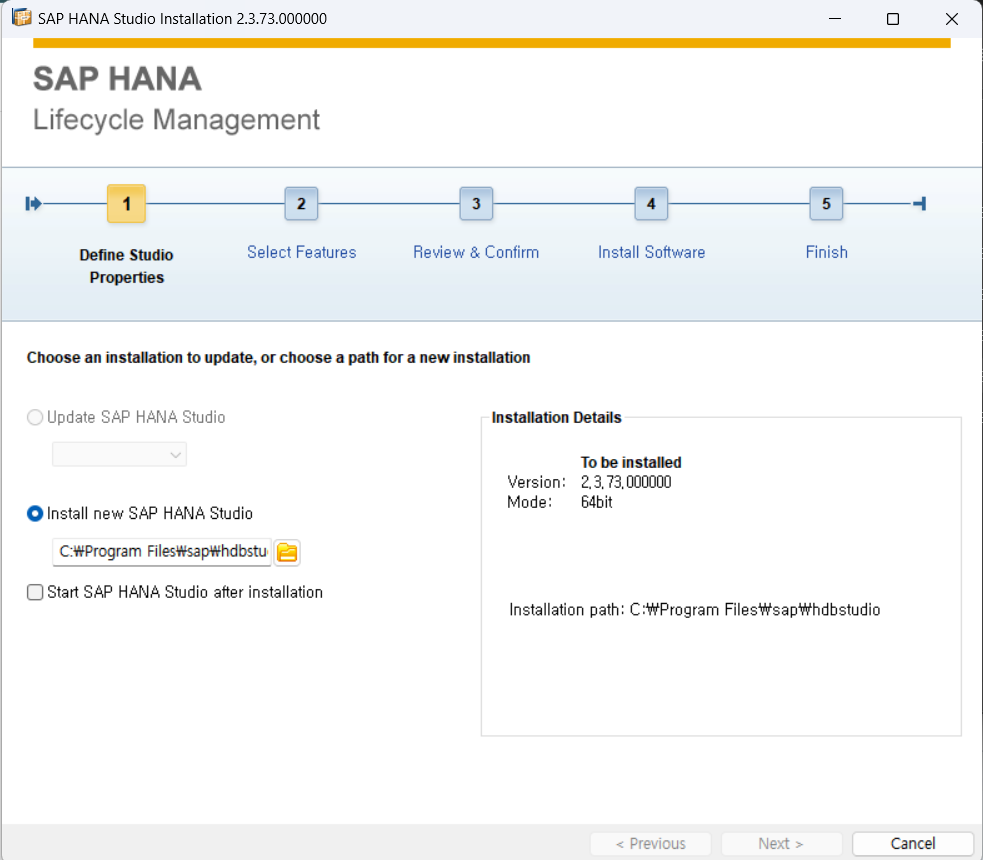The height and width of the screenshot is (860, 983).
Task: Click the Next > button
Action: 781,844
